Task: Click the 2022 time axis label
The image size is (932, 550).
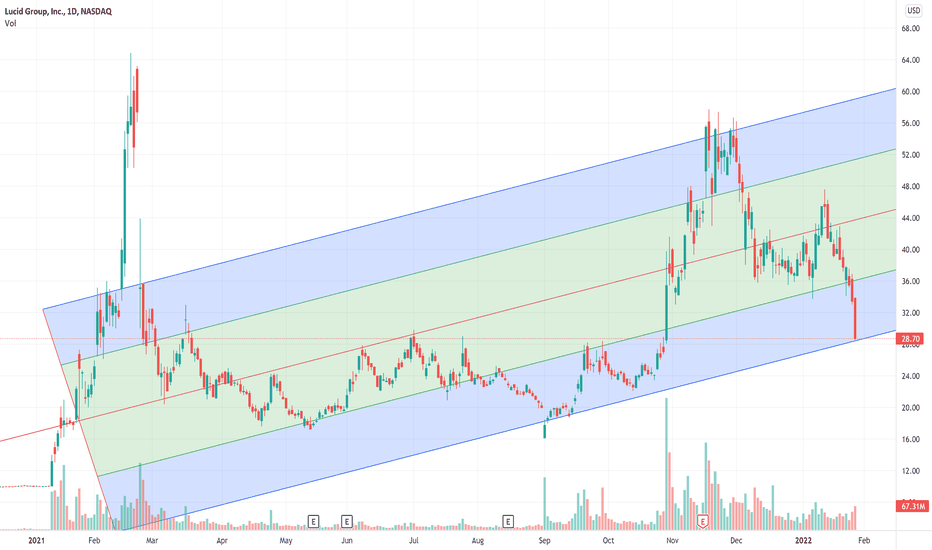Action: point(804,540)
